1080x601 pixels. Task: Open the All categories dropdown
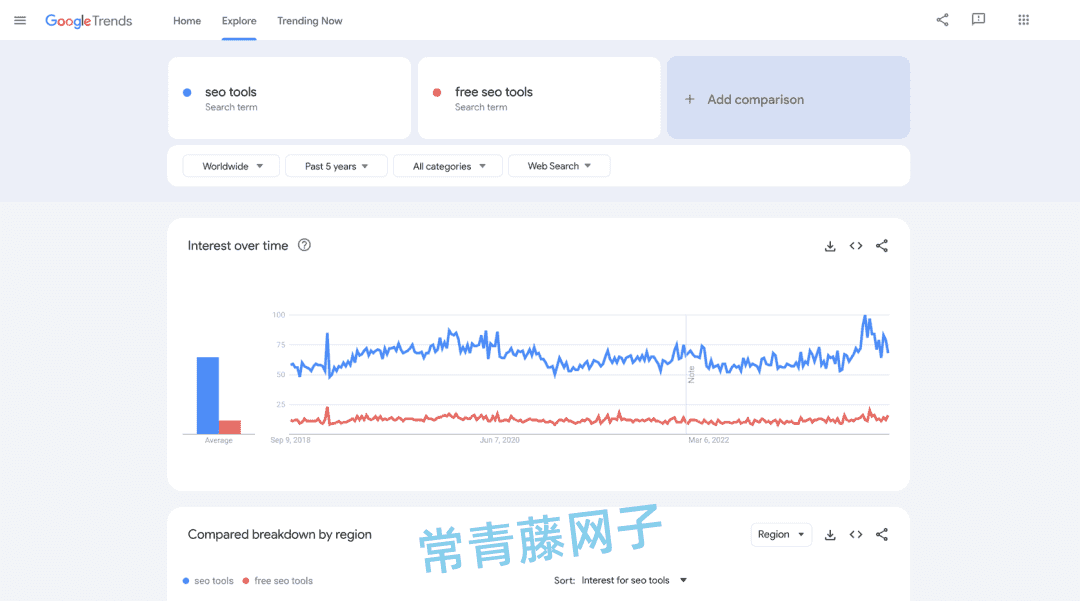point(448,166)
